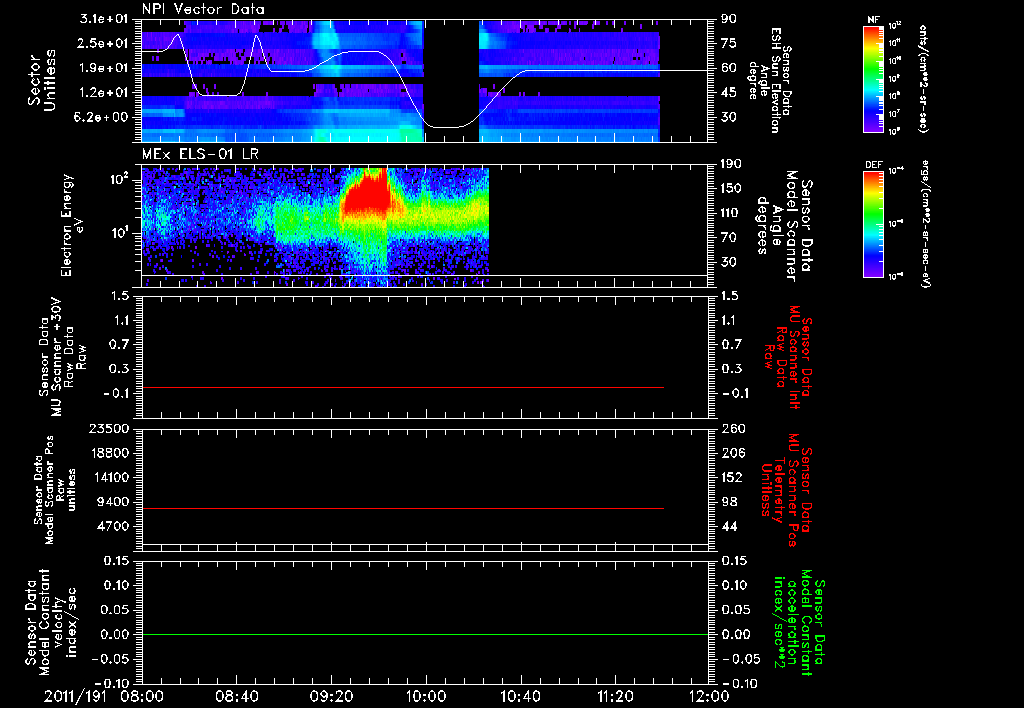Click the 9400 tick on scanner position axis
The height and width of the screenshot is (708, 1024).
point(115,502)
